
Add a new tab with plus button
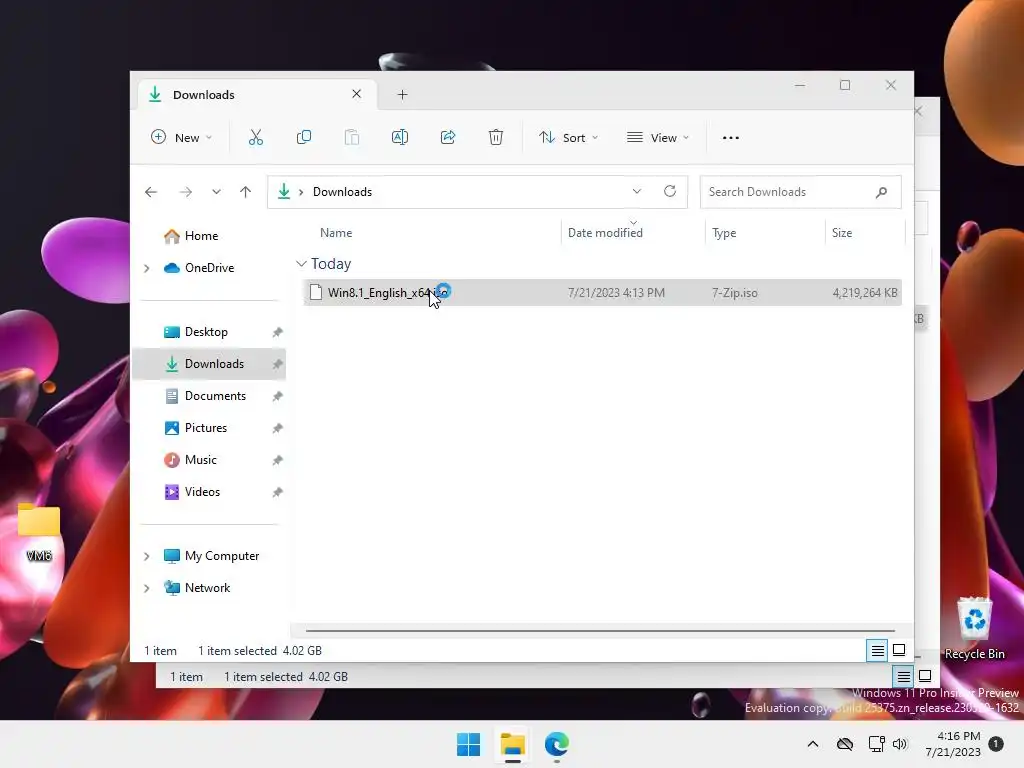pyautogui.click(x=402, y=95)
